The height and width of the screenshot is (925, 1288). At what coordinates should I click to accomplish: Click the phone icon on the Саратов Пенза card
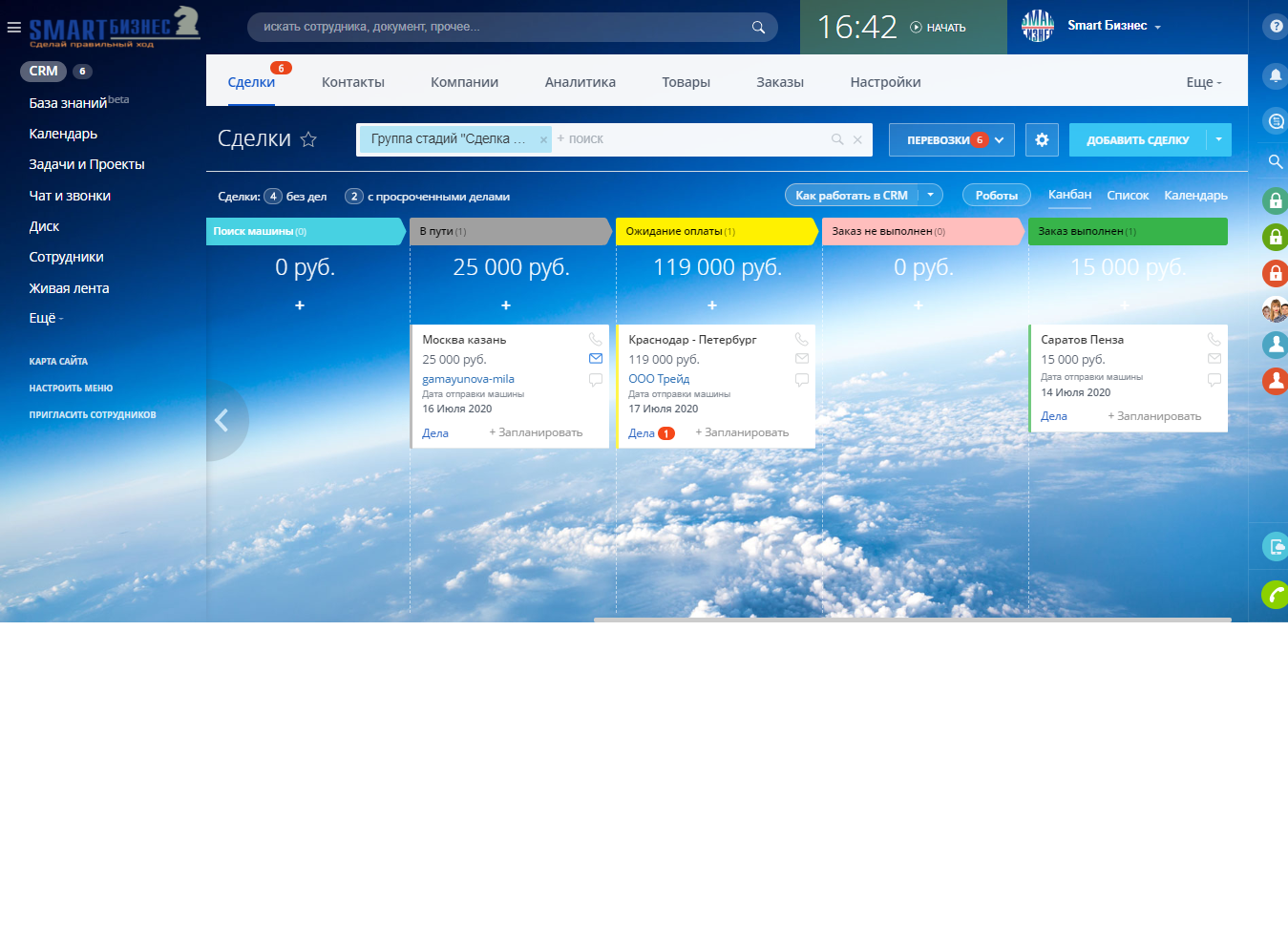[1214, 339]
